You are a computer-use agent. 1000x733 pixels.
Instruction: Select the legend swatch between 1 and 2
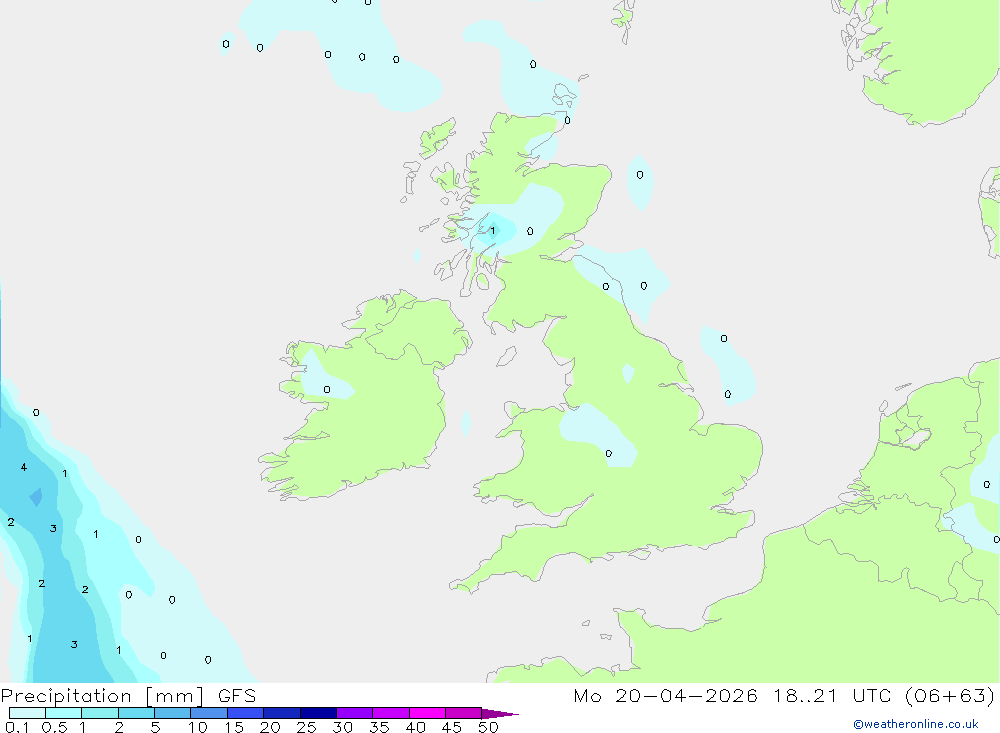(x=100, y=713)
